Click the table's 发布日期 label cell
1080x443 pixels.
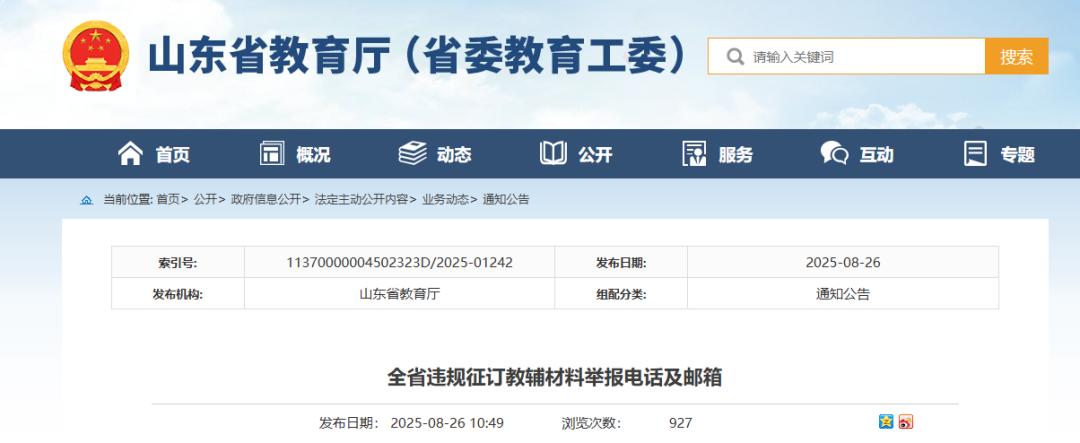pyautogui.click(x=621, y=262)
